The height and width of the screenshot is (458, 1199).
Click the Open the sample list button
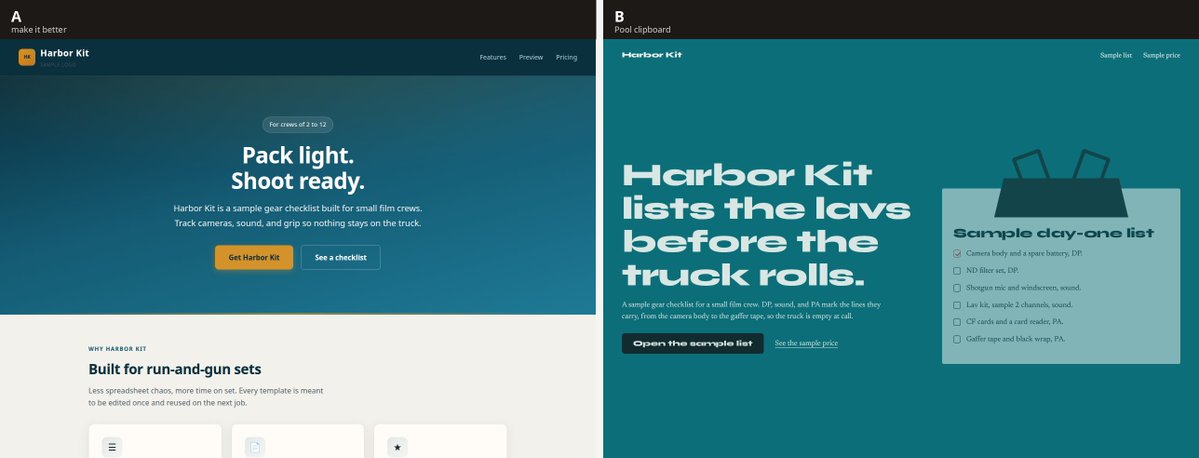(693, 343)
